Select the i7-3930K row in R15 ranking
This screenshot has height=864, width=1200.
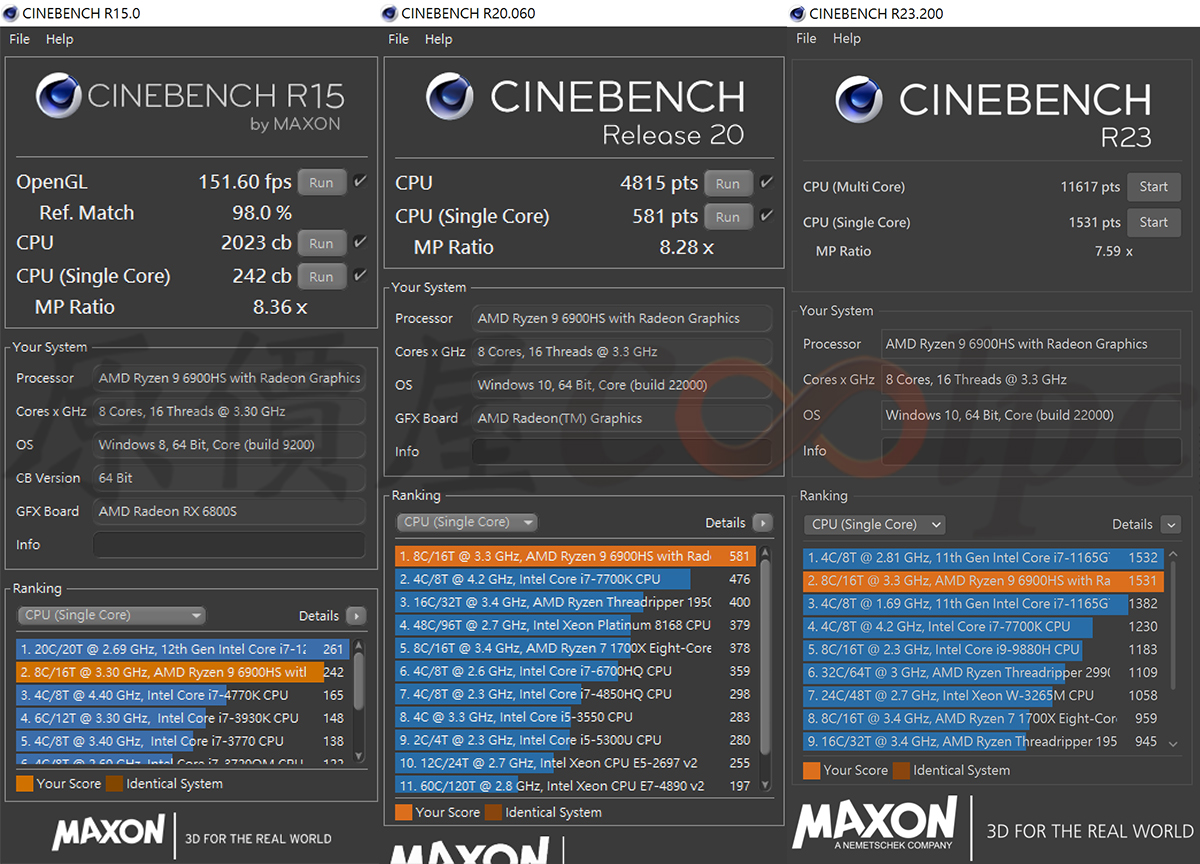(182, 718)
